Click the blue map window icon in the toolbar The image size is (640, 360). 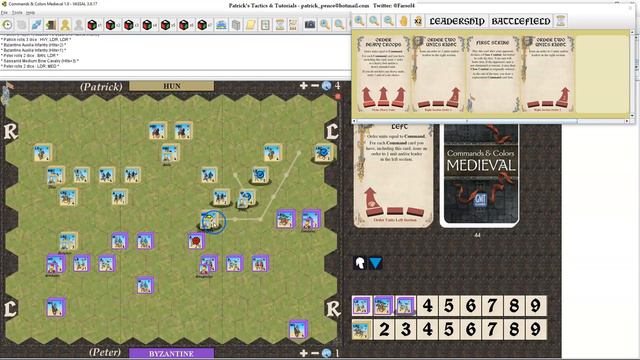[221, 25]
